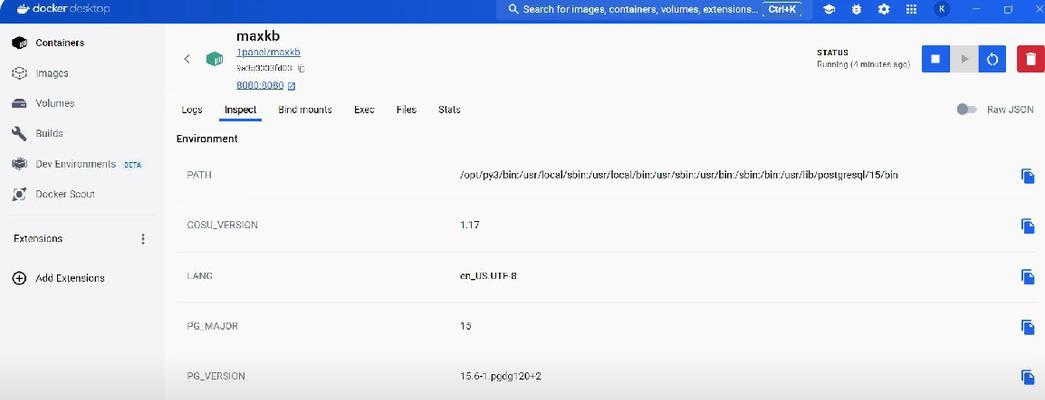Click the GOSU_VERSION variable name

tap(223, 225)
